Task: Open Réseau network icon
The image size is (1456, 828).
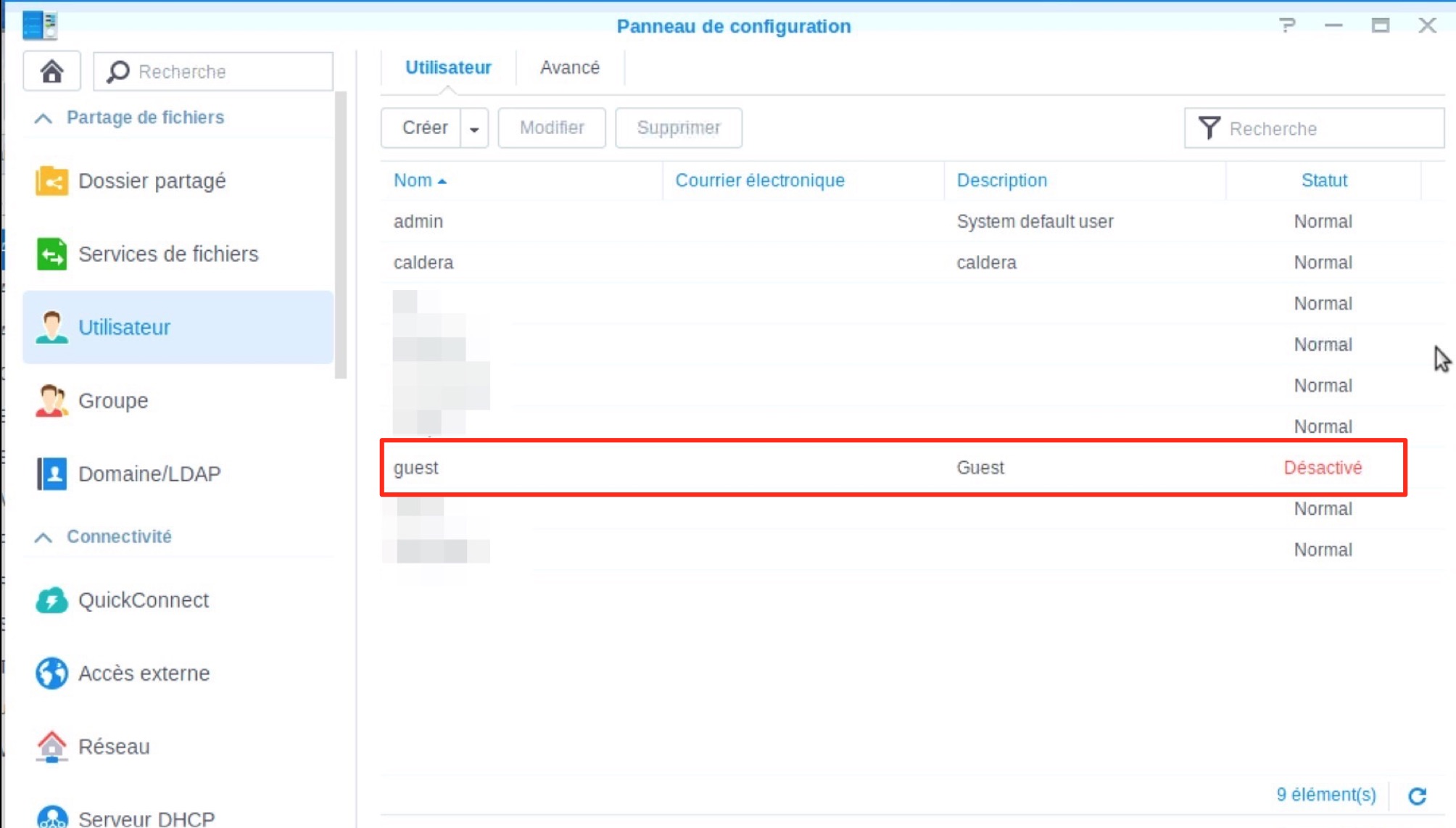Action: click(51, 746)
